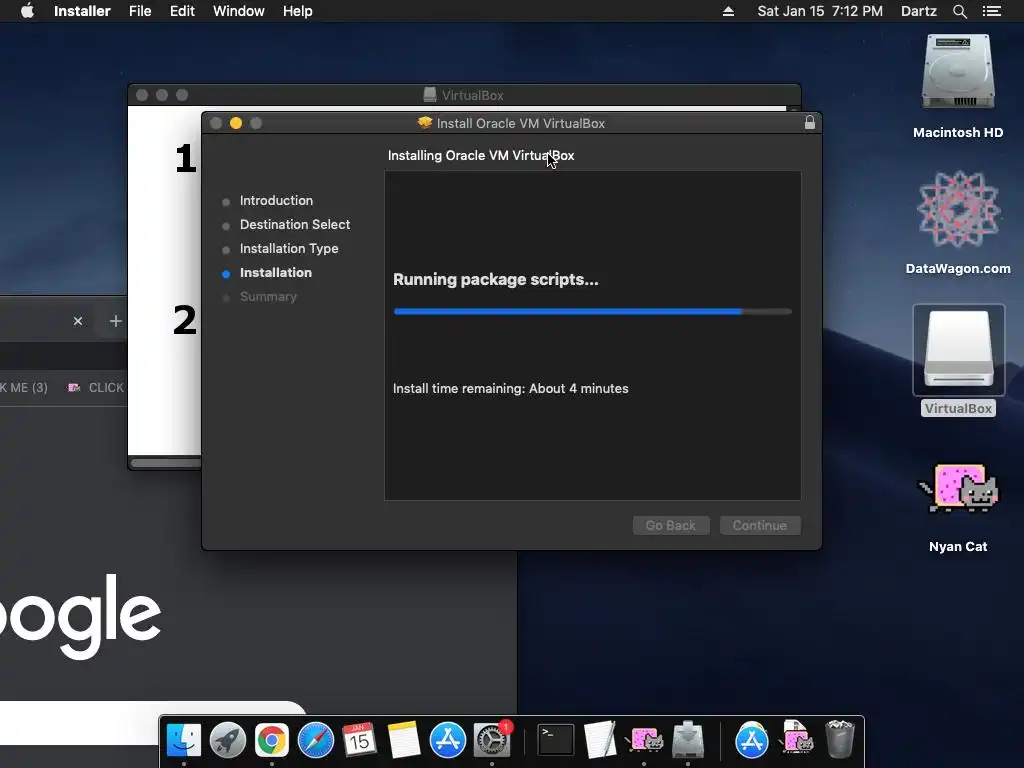
Task: Minimize the installer with yellow button
Action: tap(236, 123)
